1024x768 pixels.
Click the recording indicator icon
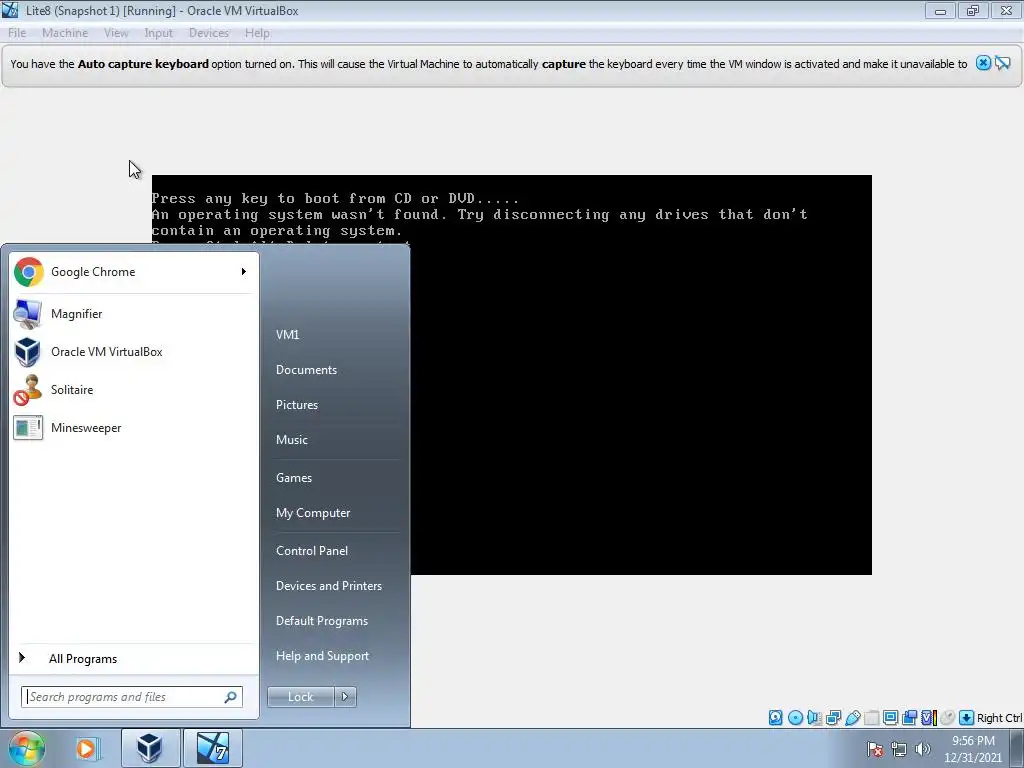point(909,718)
